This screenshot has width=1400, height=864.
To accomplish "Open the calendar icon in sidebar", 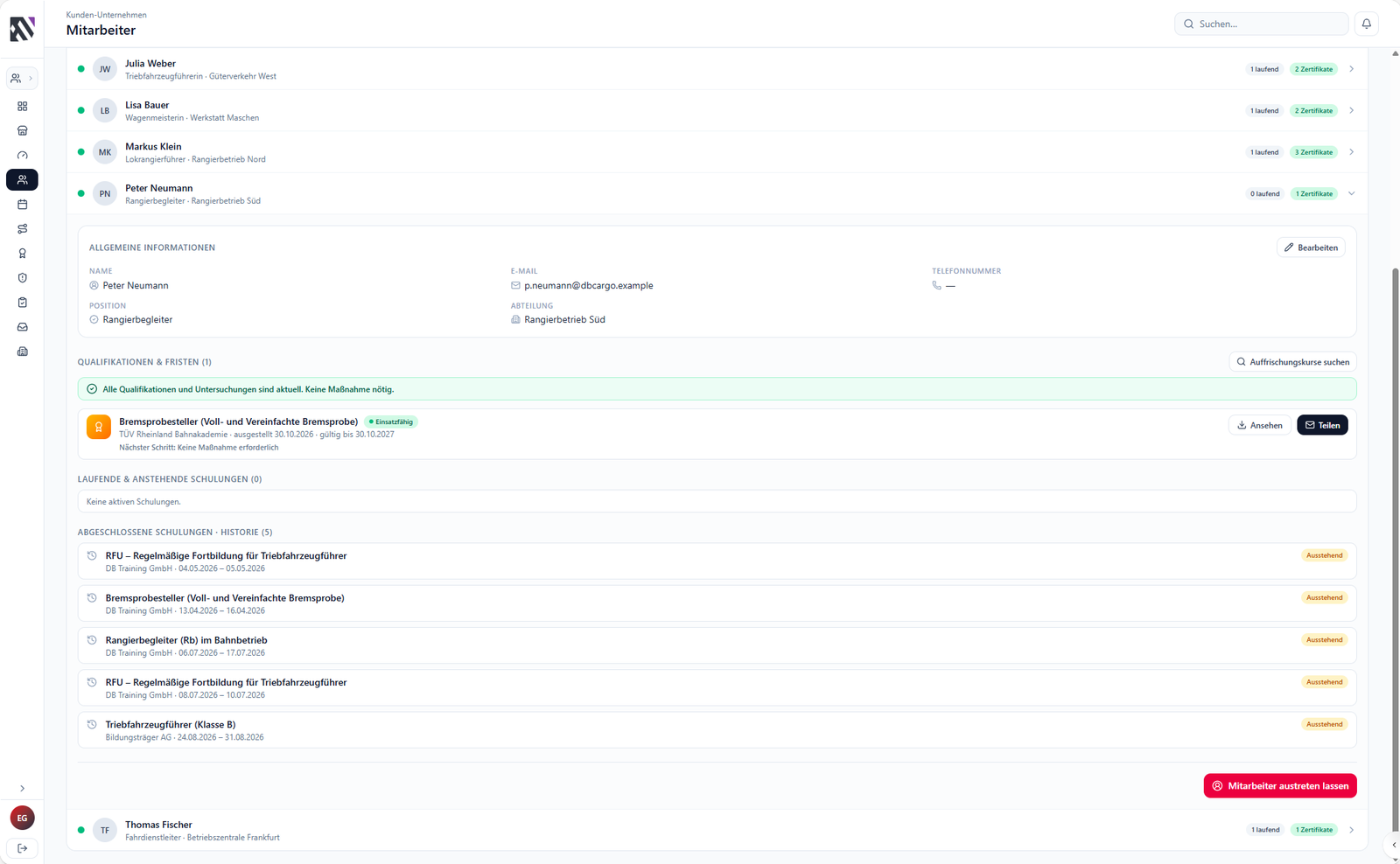I will coord(22,204).
